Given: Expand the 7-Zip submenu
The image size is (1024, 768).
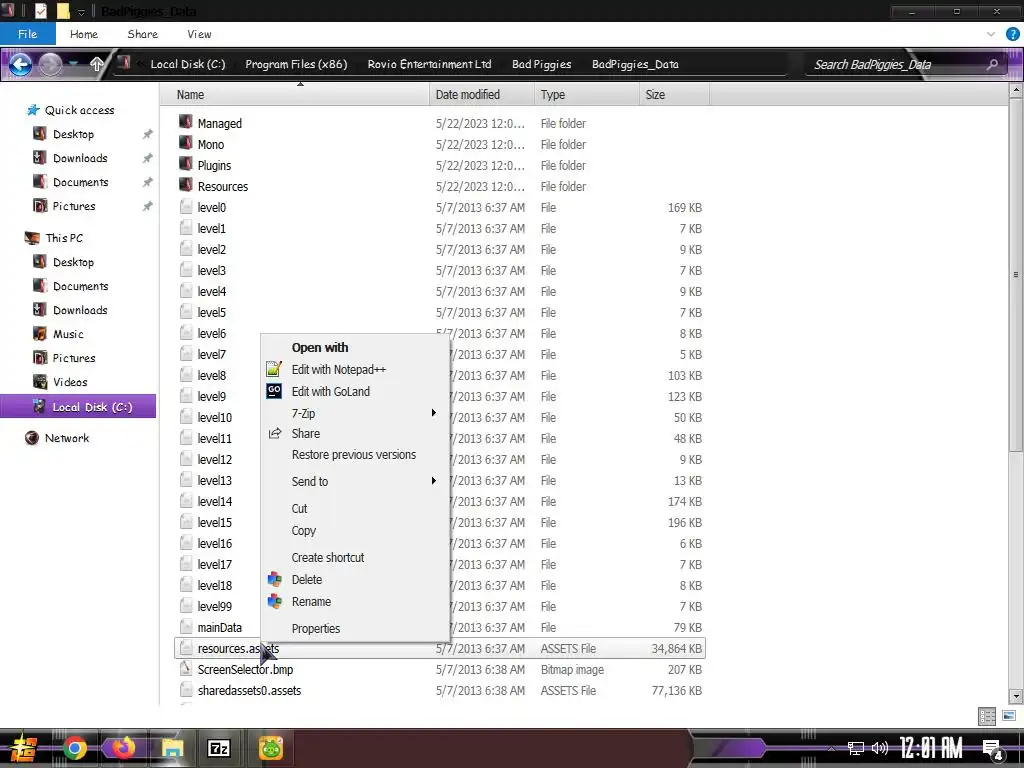Looking at the screenshot, I should click(433, 413).
